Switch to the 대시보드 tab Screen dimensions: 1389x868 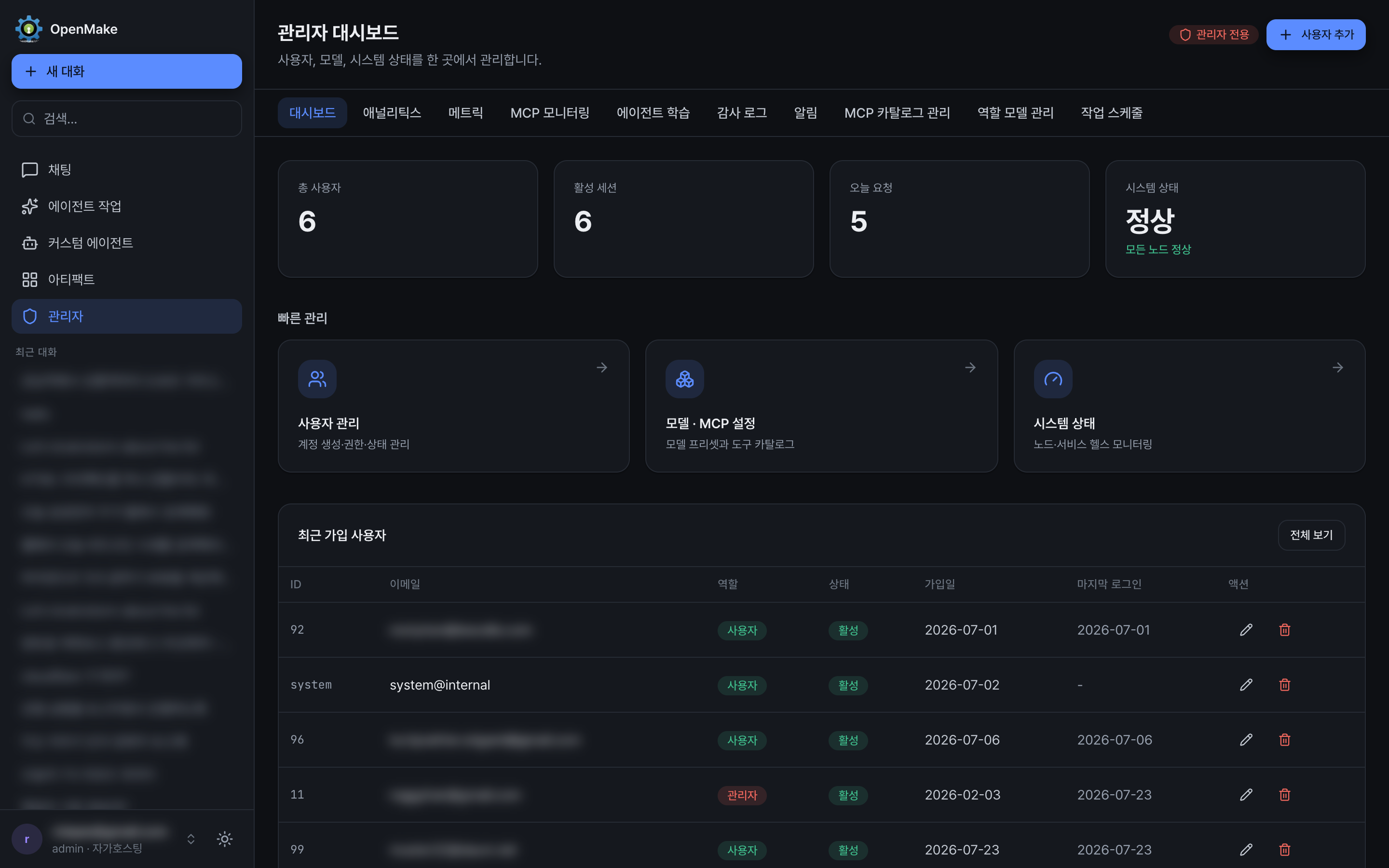click(312, 112)
